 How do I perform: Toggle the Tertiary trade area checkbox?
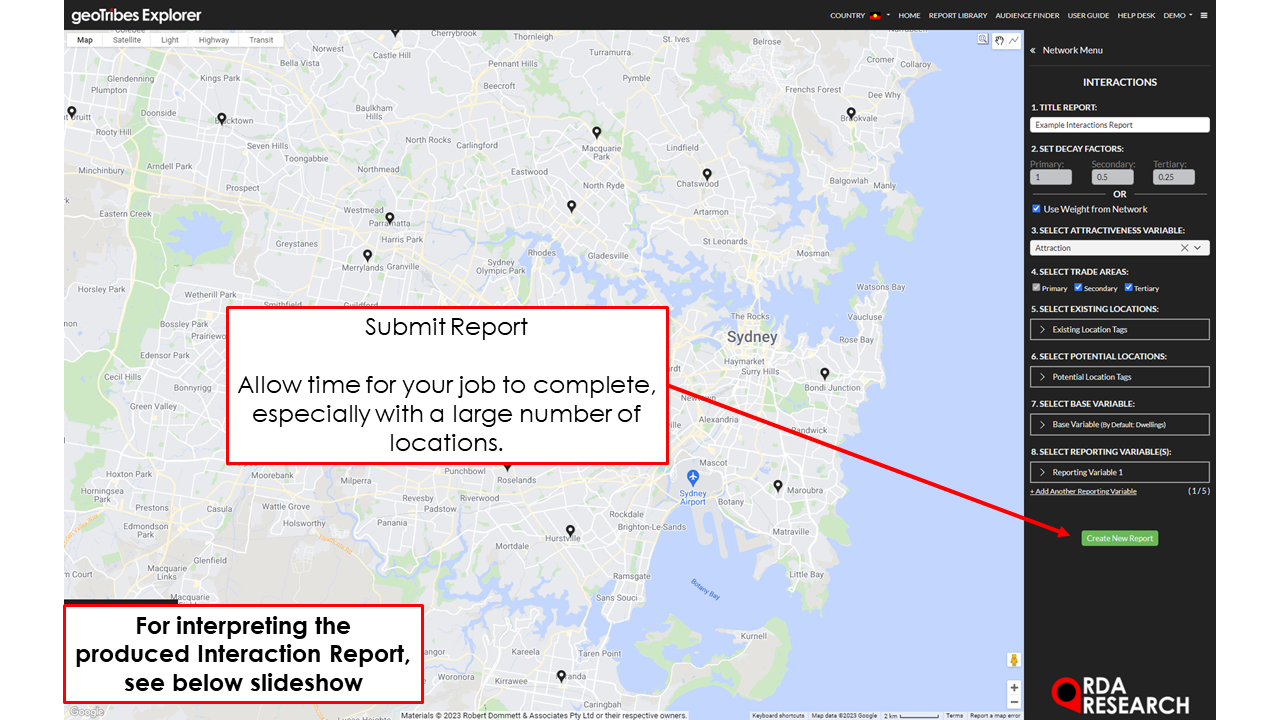[x=1129, y=288]
